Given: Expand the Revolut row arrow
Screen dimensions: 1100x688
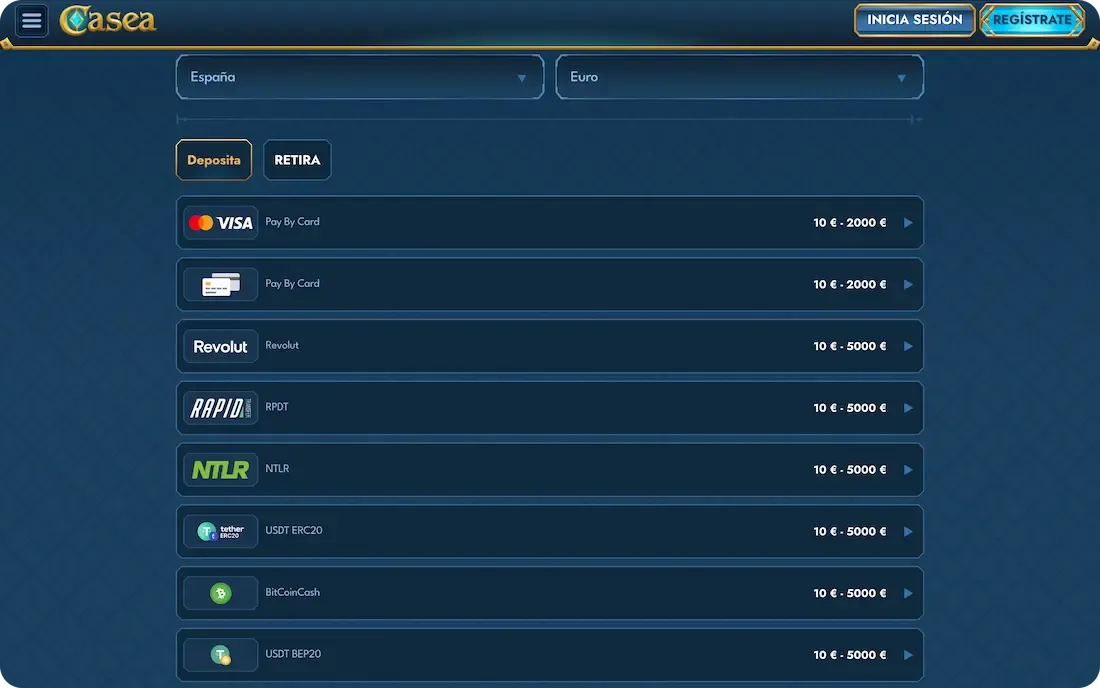Looking at the screenshot, I should (x=908, y=346).
